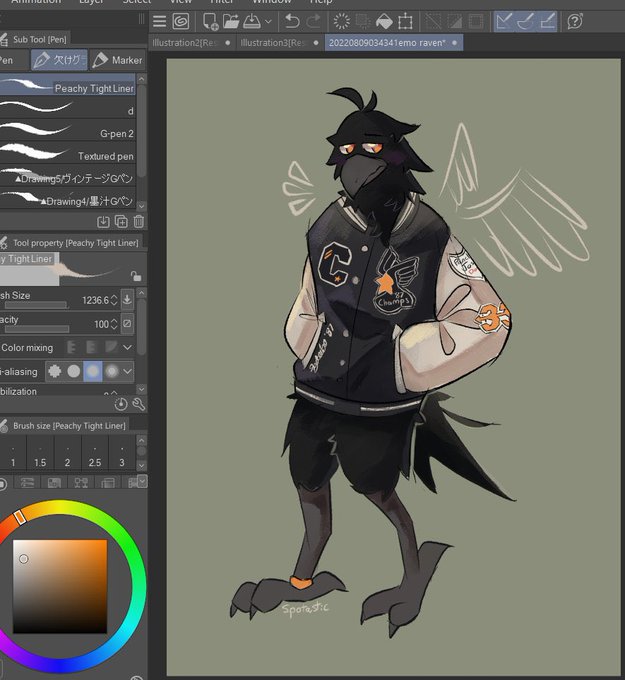
Task: Open Brush Size dynamics settings button
Action: pyautogui.click(x=127, y=299)
